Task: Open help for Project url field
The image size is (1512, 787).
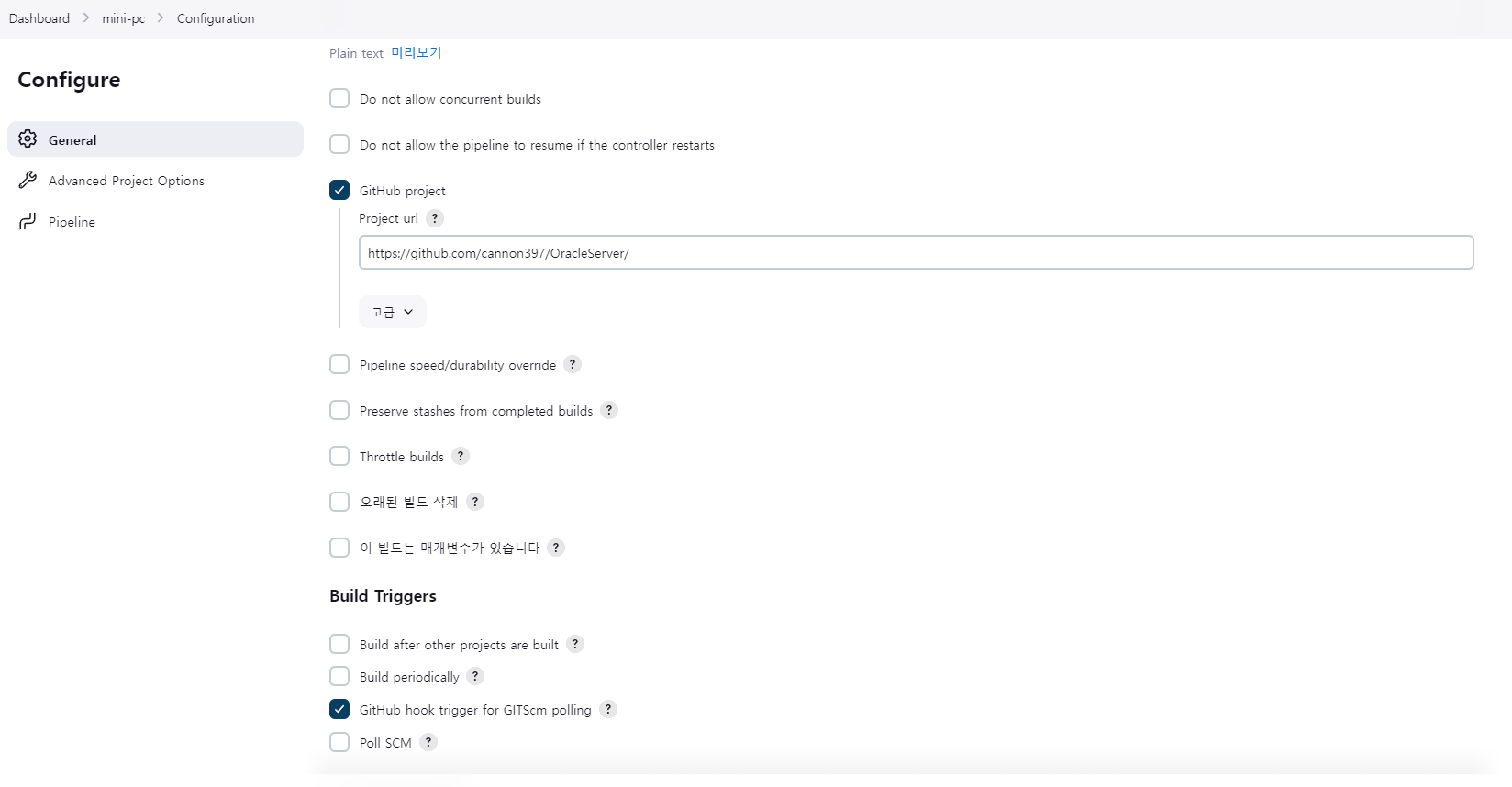Action: pos(435,218)
